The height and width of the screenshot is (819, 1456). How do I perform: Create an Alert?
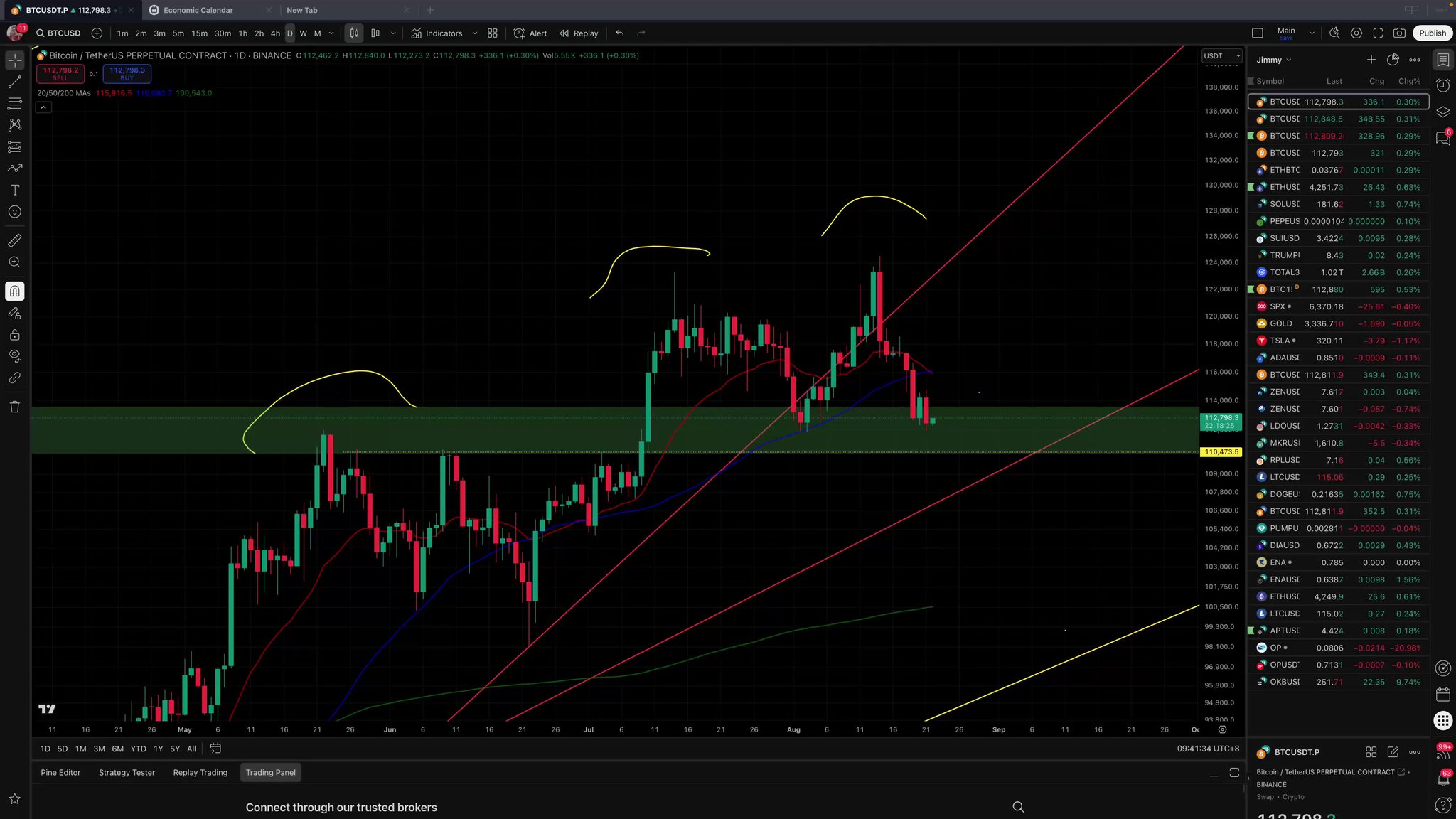point(530,33)
